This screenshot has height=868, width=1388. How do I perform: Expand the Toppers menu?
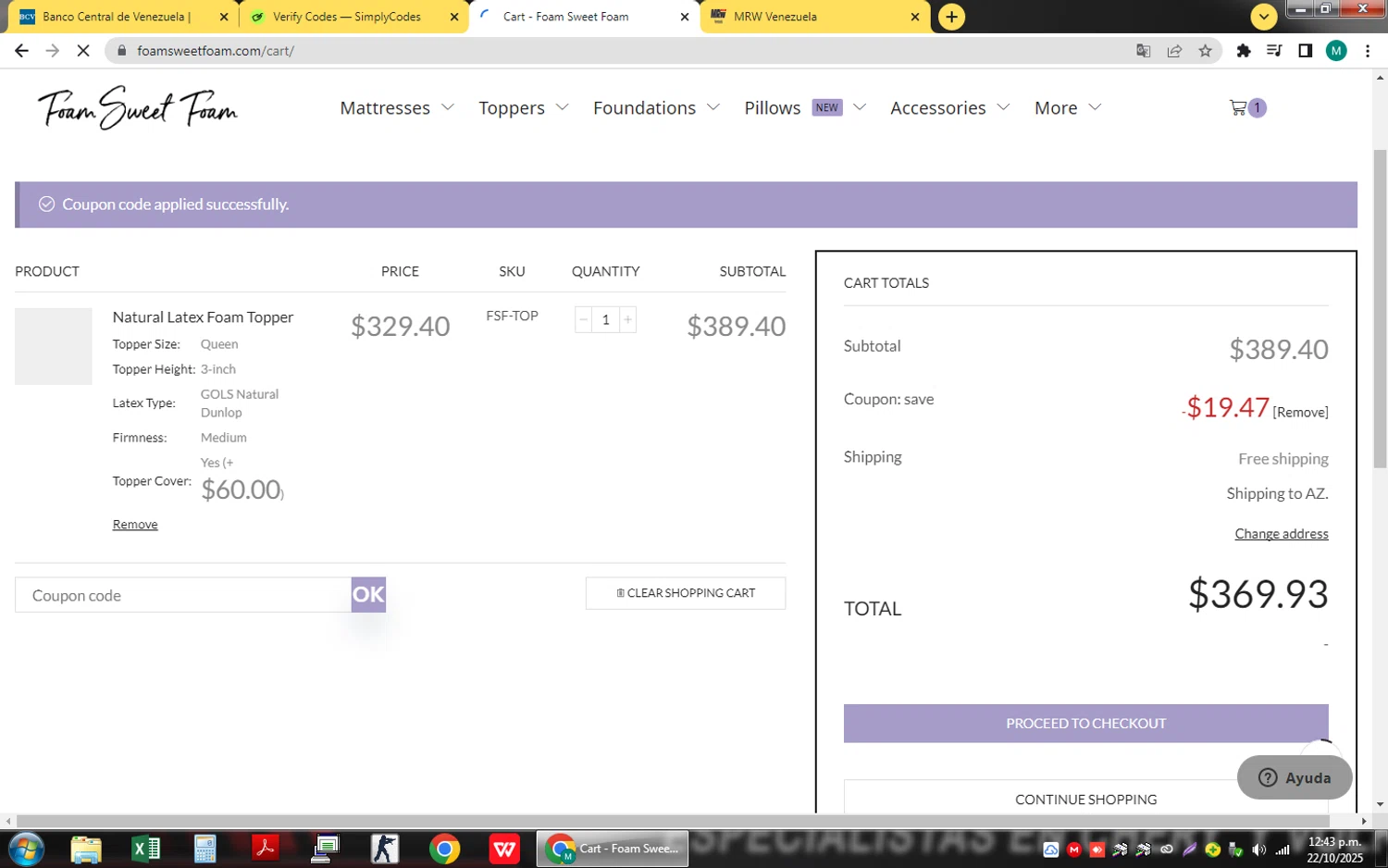click(524, 108)
